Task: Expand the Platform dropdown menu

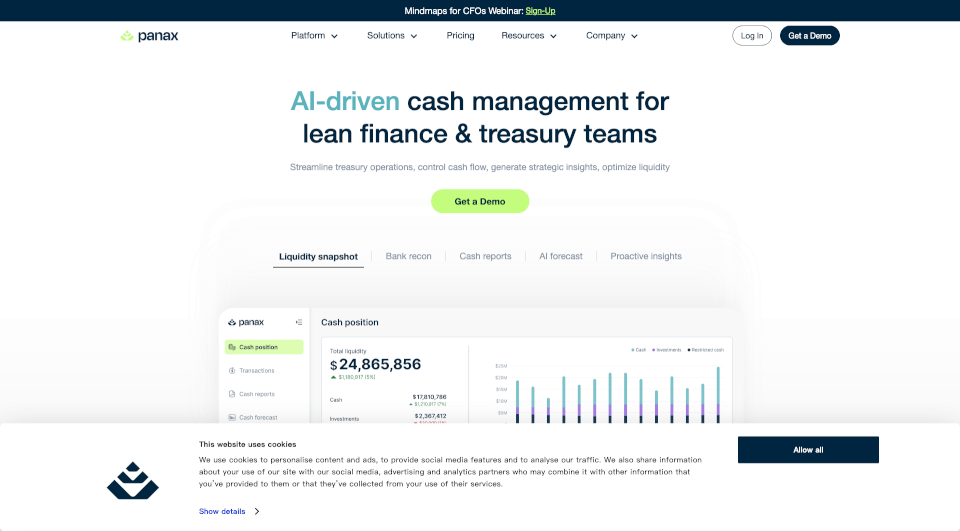Action: [x=314, y=36]
